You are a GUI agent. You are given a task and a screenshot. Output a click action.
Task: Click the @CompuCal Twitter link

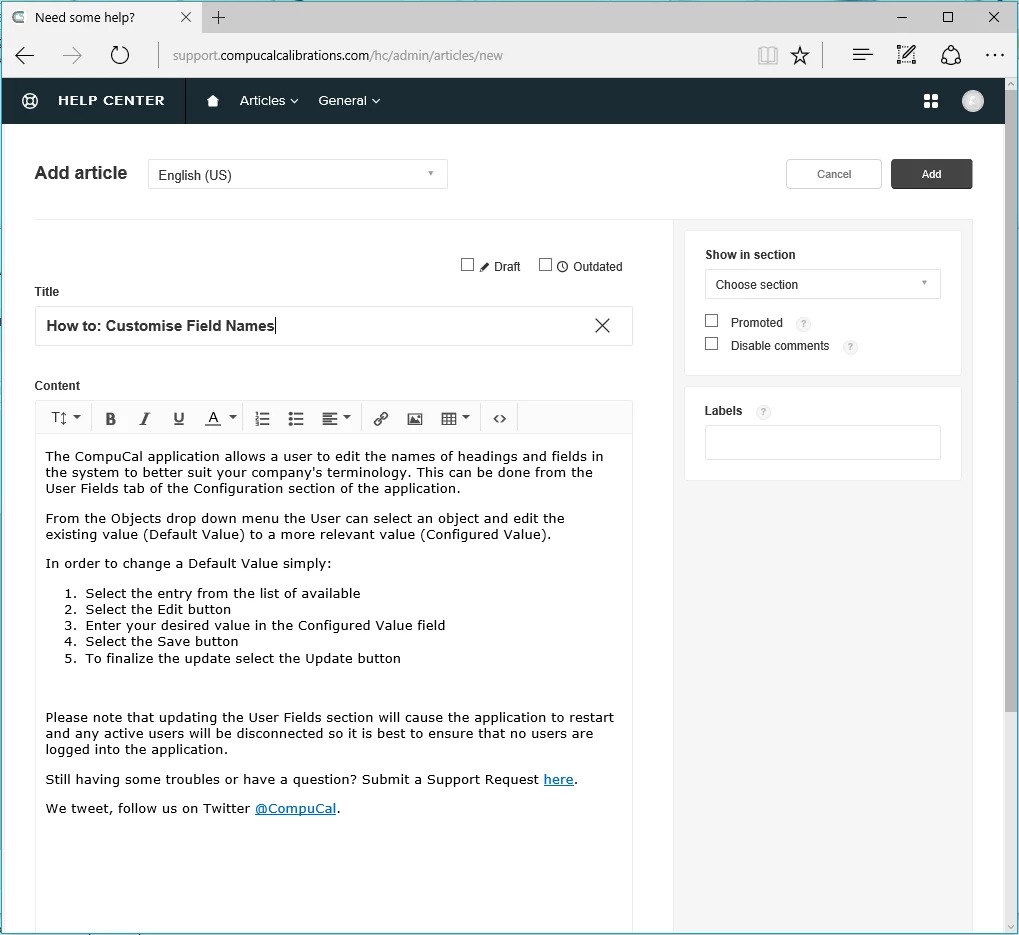tap(295, 808)
